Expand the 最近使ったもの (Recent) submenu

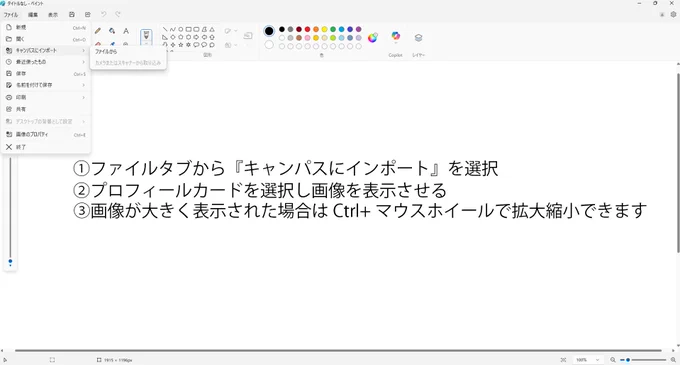(x=46, y=62)
